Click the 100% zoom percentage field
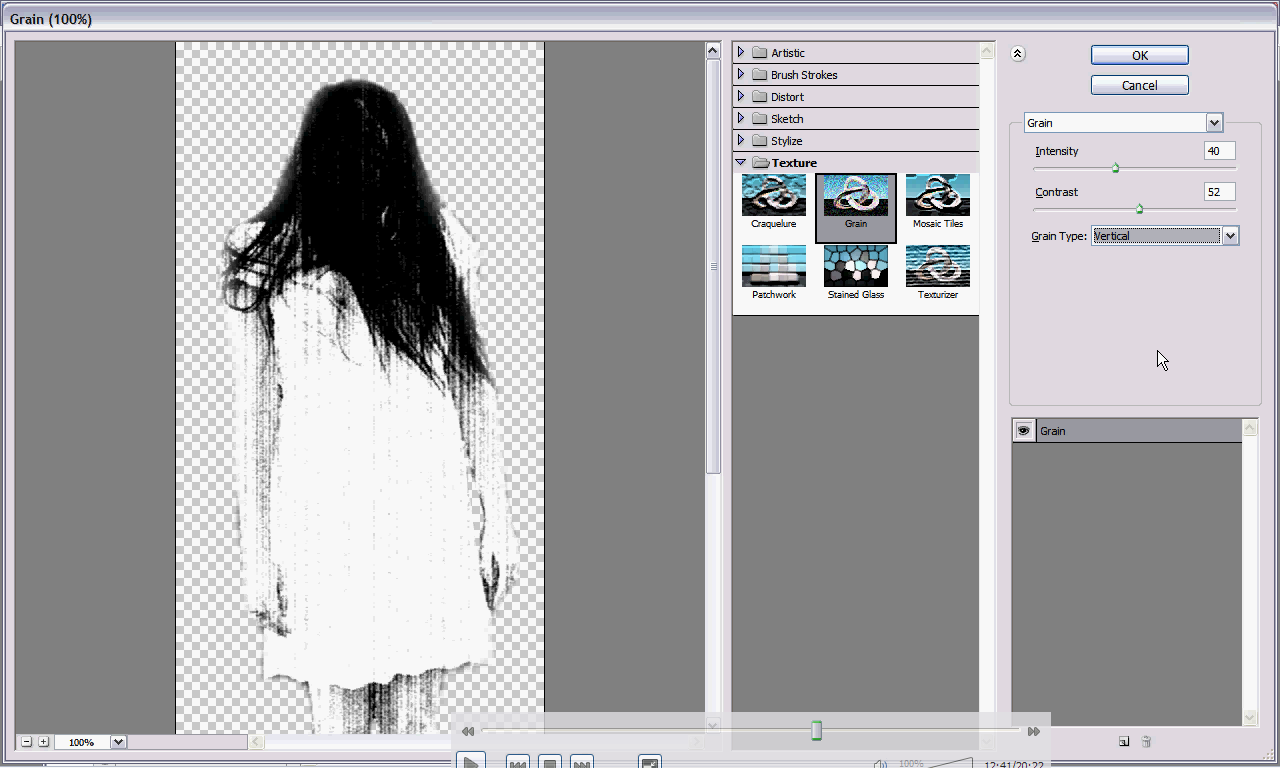1280x768 pixels. 82,742
